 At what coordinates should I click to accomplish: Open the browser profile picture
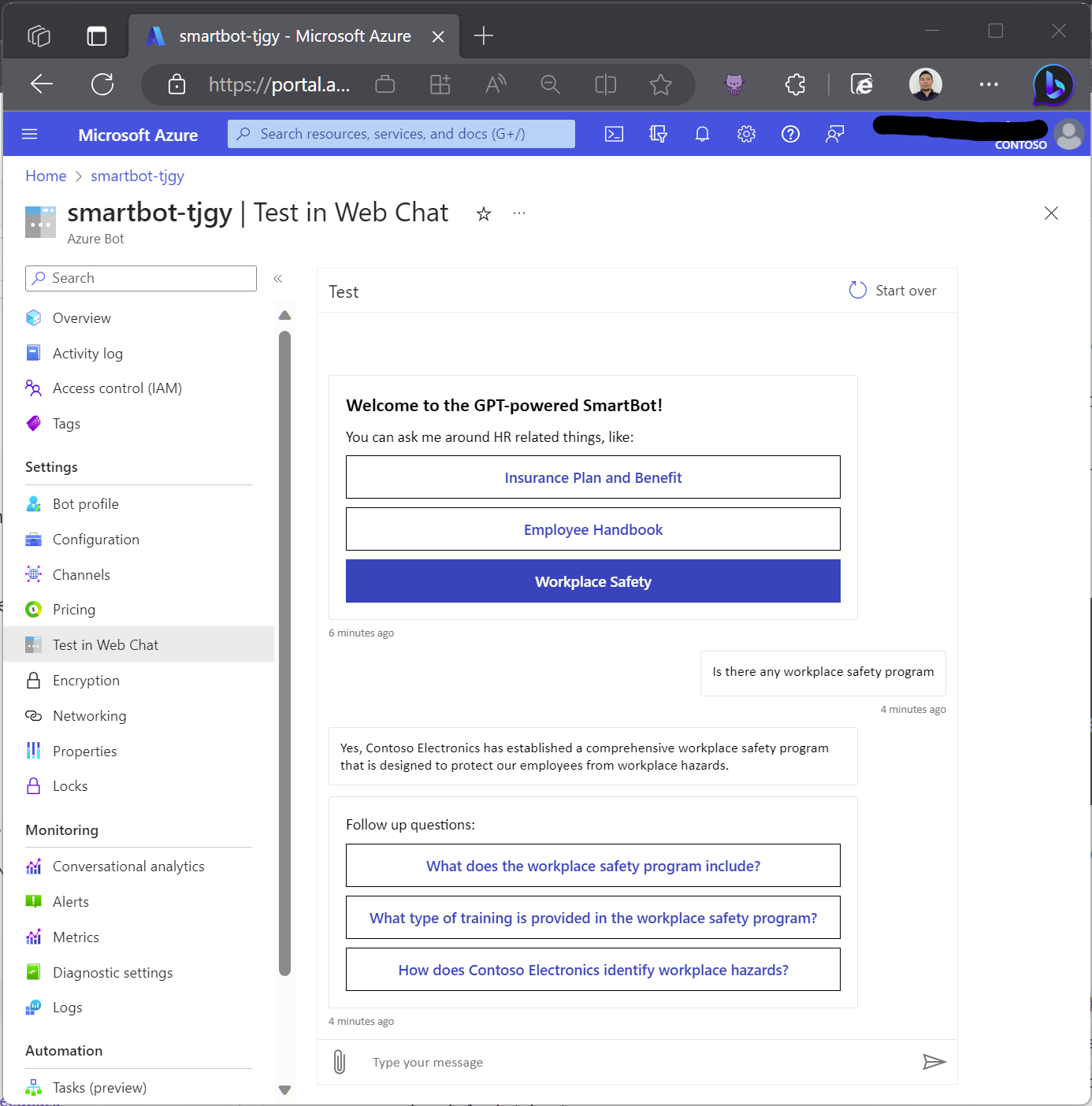926,84
